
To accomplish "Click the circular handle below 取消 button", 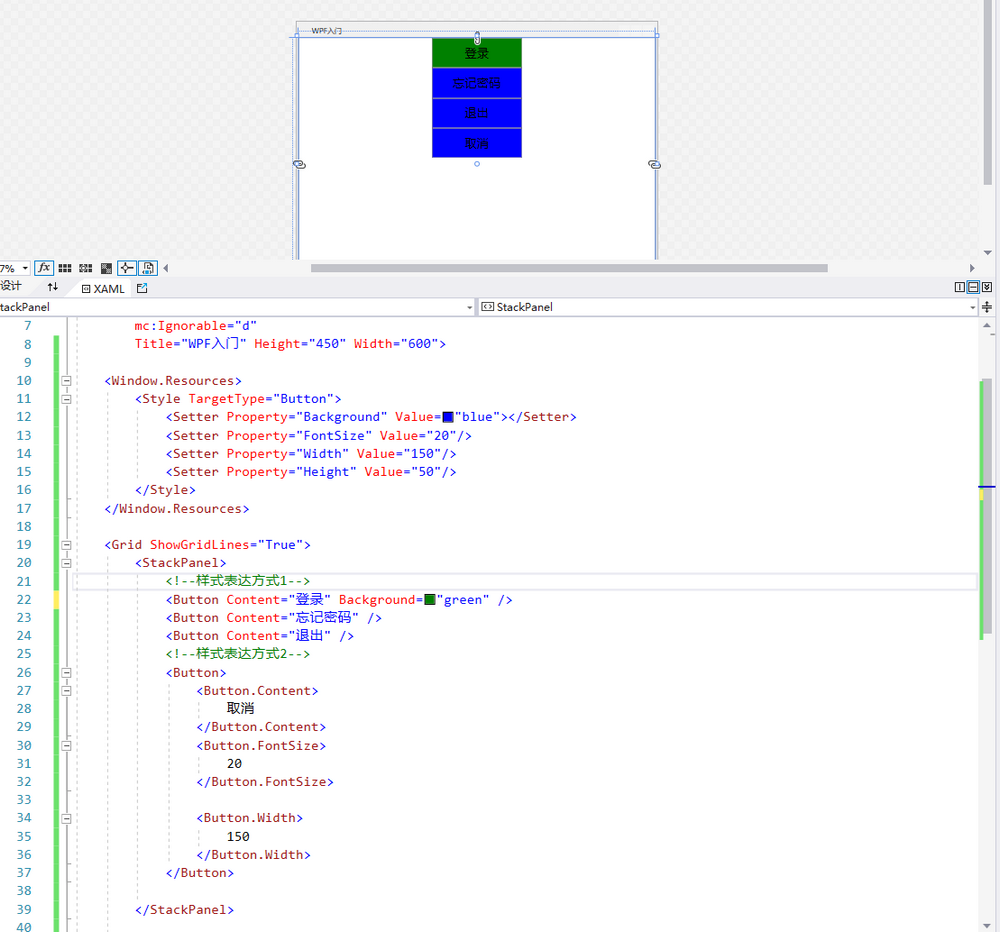I will 477,164.
